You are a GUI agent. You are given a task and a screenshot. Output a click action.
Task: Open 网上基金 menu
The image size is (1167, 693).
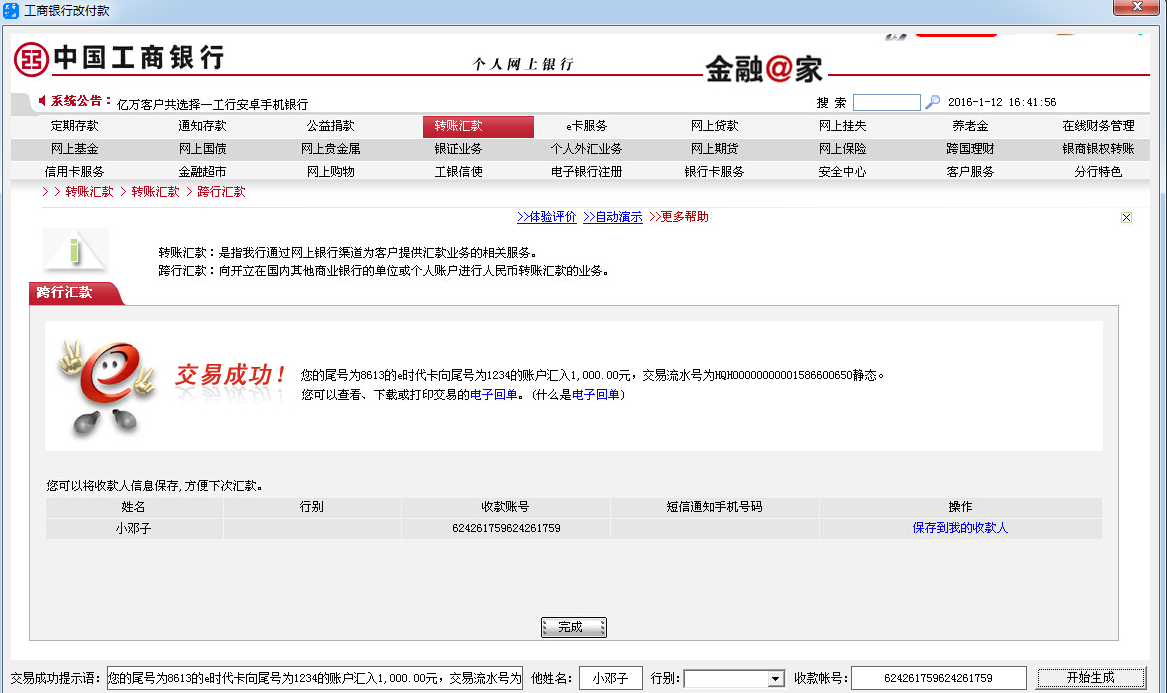pyautogui.click(x=74, y=149)
